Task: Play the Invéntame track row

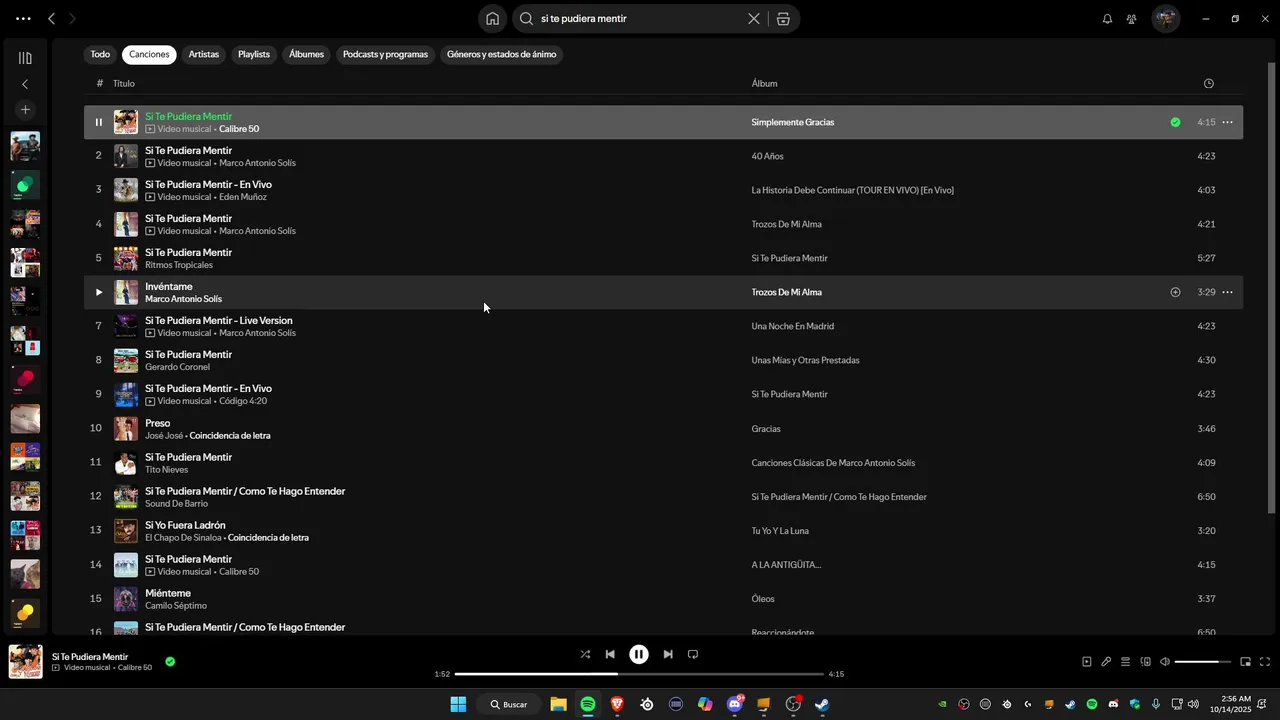Action: point(98,292)
